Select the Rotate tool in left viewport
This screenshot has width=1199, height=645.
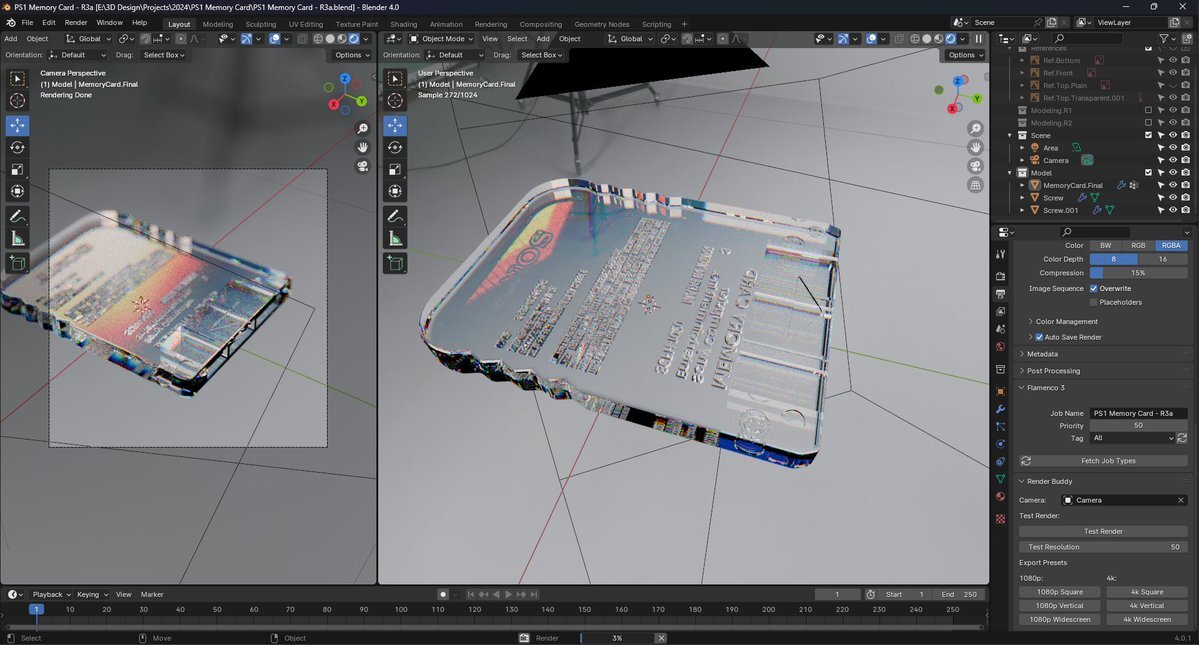(x=17, y=147)
